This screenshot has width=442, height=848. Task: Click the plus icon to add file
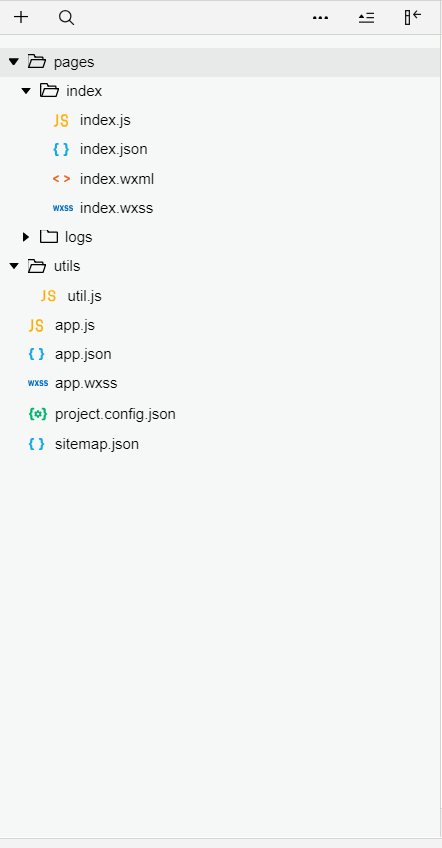[x=21, y=17]
